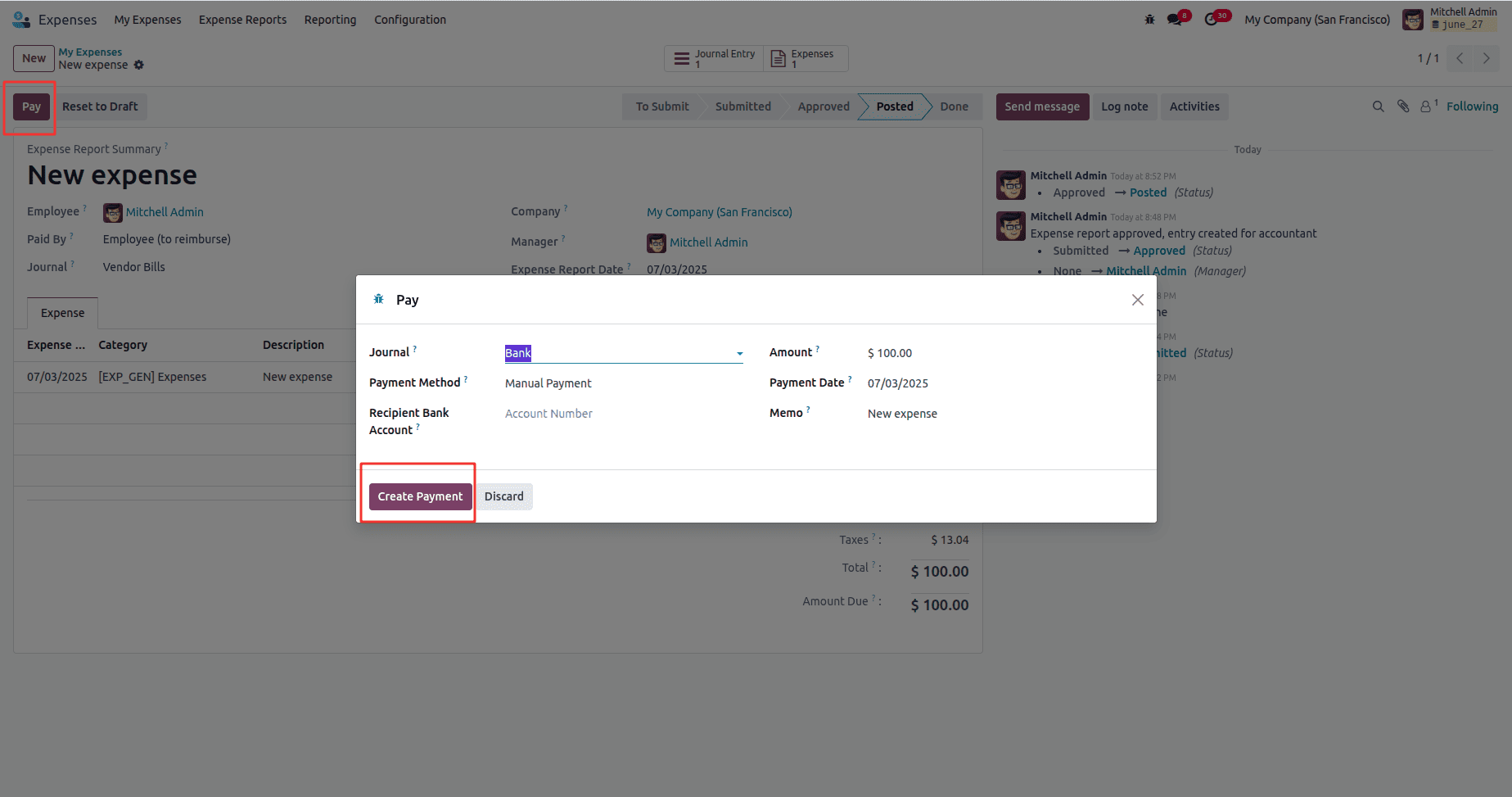1512x797 pixels.
Task: Click the debug bug icon in top bar
Action: [1149, 20]
